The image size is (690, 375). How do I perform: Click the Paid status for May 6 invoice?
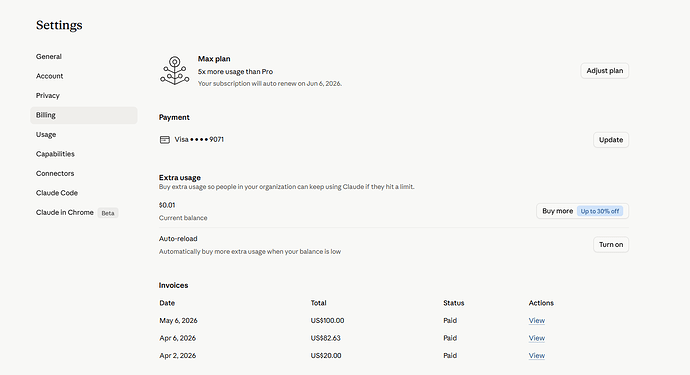coord(450,320)
